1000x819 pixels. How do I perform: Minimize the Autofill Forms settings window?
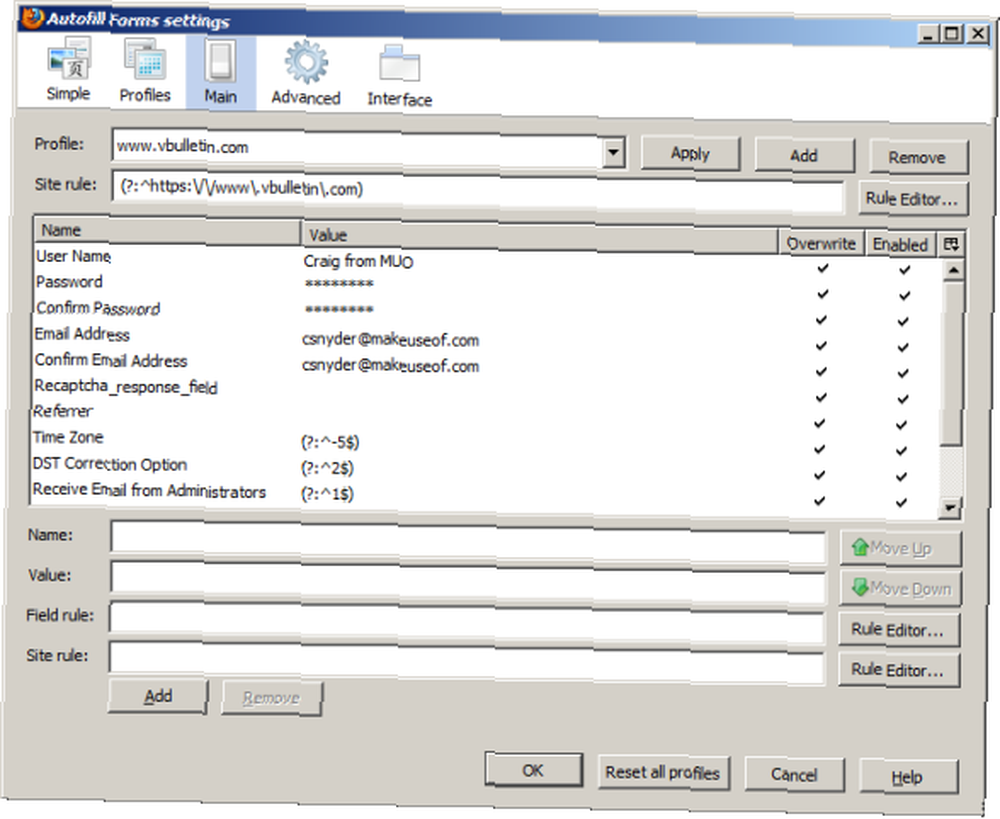[x=929, y=33]
